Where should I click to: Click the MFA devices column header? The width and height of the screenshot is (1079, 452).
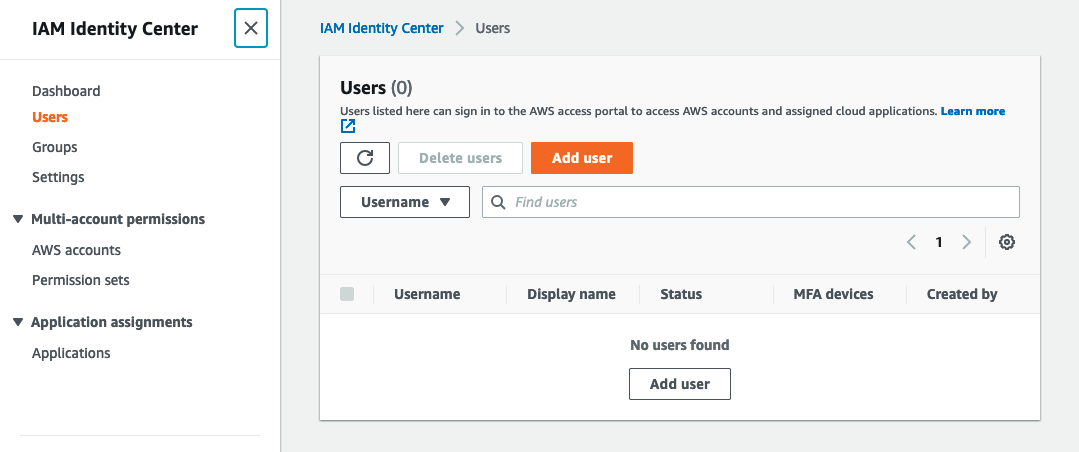[x=833, y=294]
